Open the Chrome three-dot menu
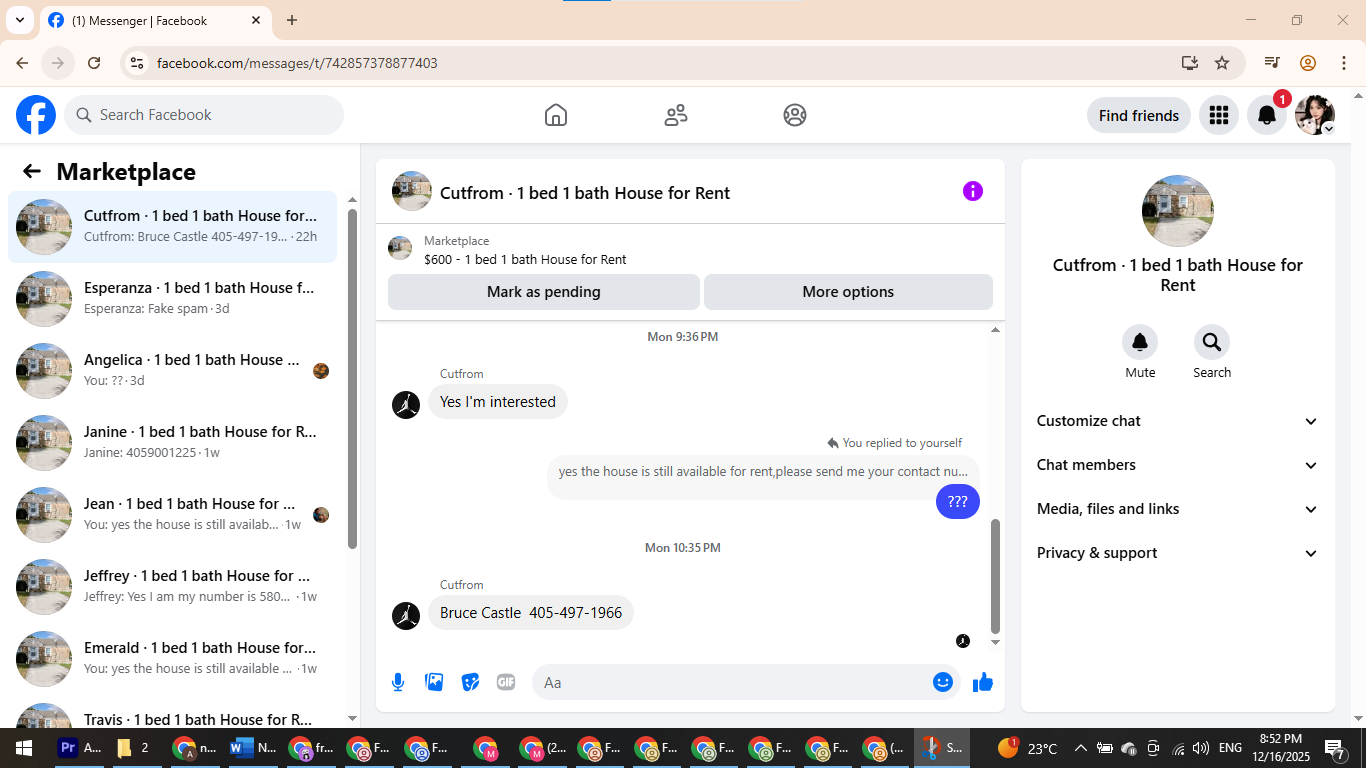The image size is (1366, 768). click(1343, 63)
